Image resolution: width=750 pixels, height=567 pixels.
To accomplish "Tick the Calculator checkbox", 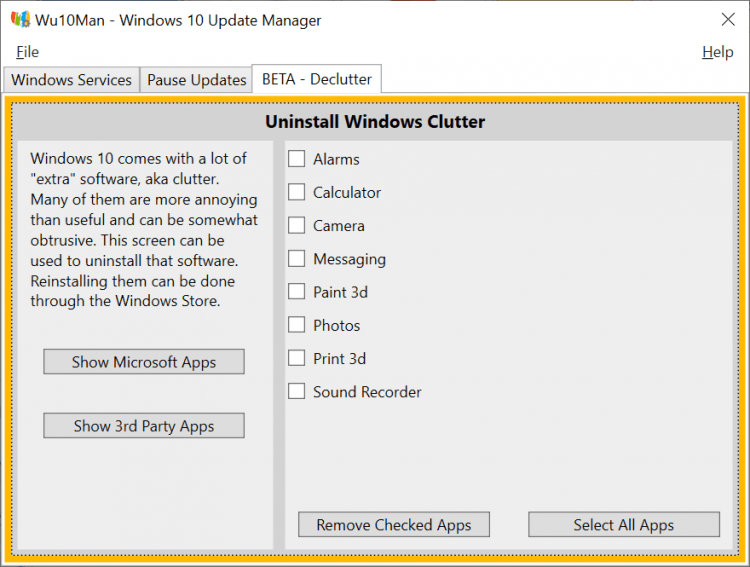I will tap(297, 192).
